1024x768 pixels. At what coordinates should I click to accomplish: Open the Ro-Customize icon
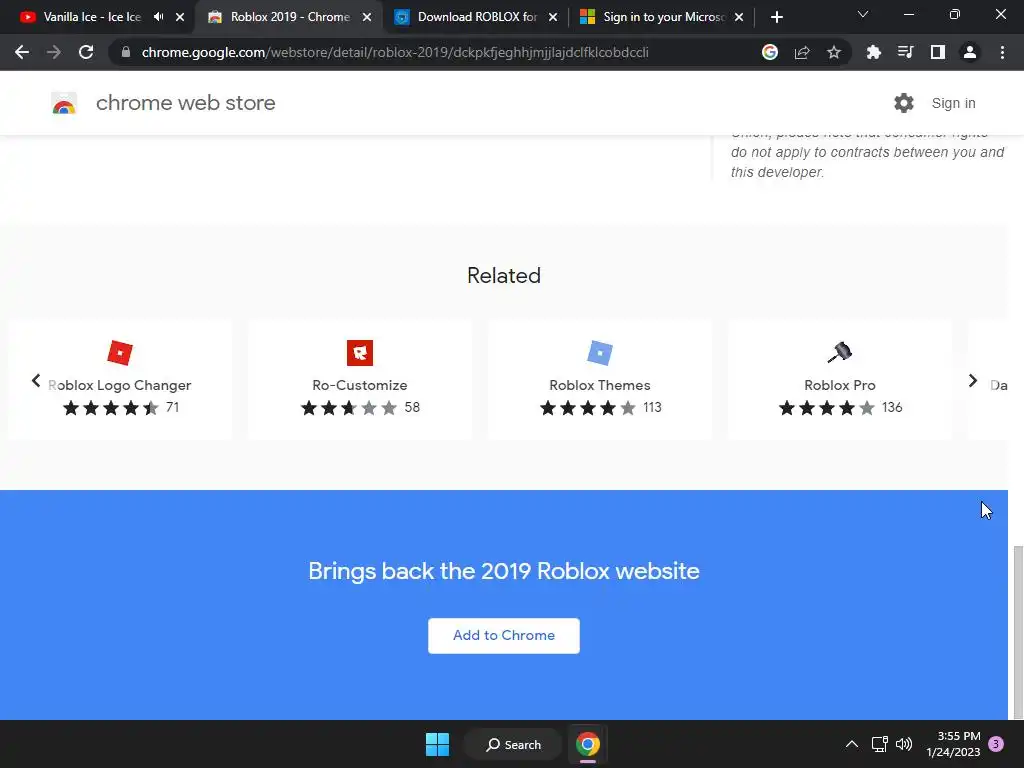point(360,353)
